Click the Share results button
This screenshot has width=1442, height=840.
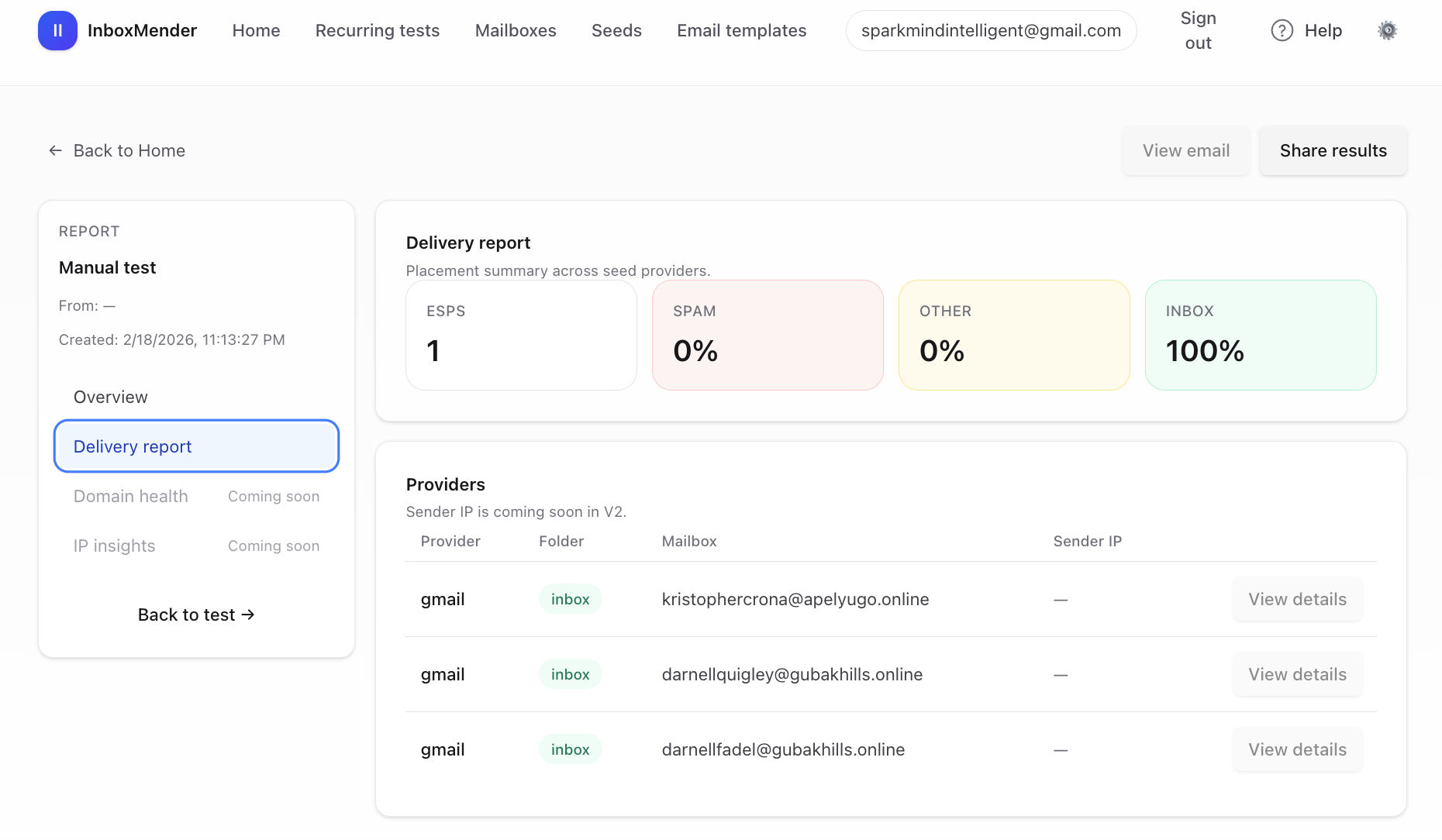1333,150
